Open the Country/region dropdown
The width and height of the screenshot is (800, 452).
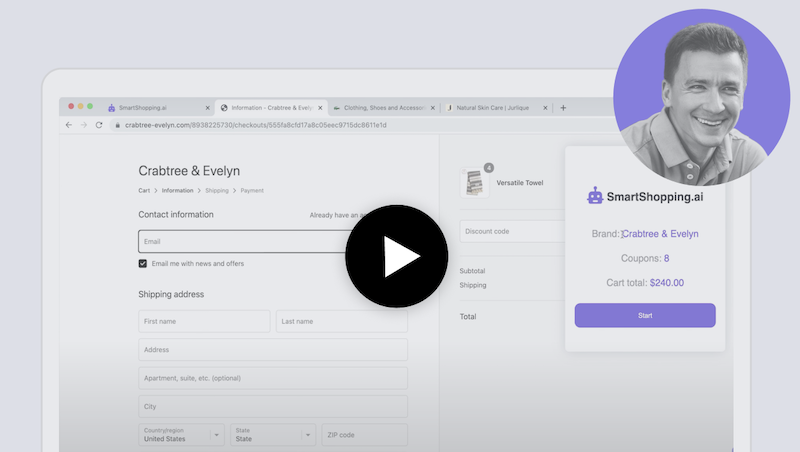[x=182, y=435]
